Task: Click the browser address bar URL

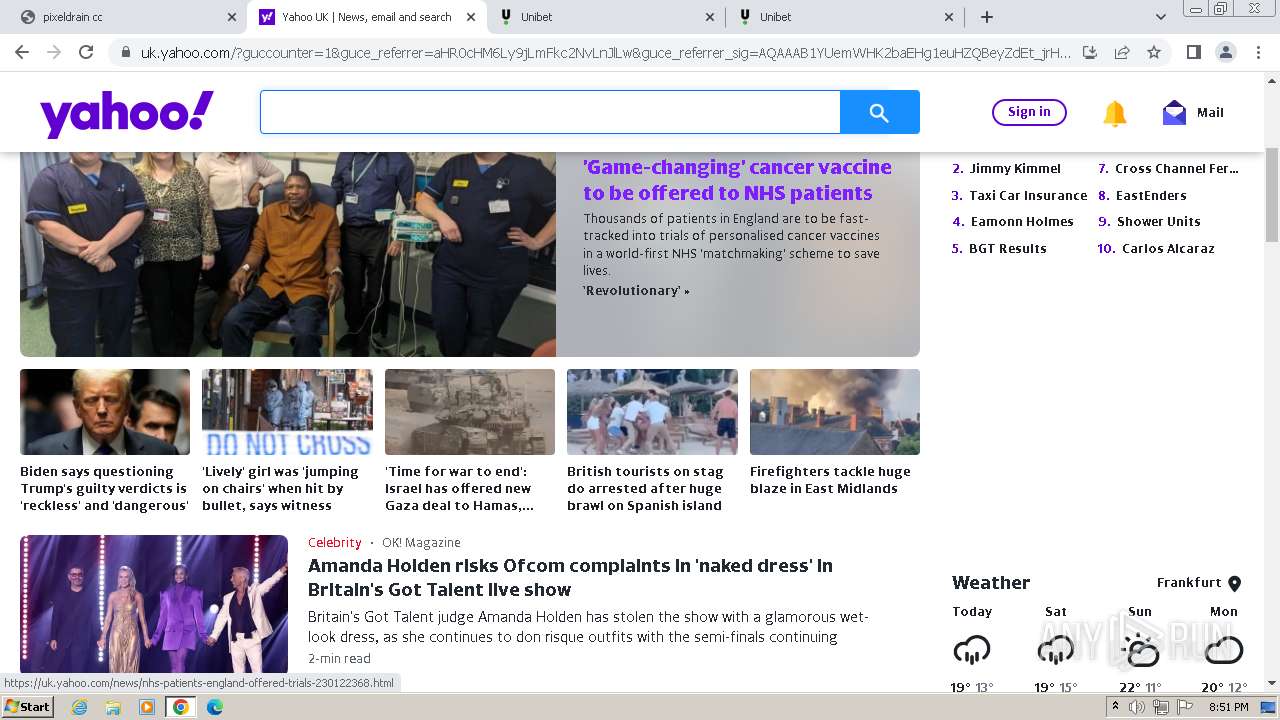Action: click(x=605, y=52)
